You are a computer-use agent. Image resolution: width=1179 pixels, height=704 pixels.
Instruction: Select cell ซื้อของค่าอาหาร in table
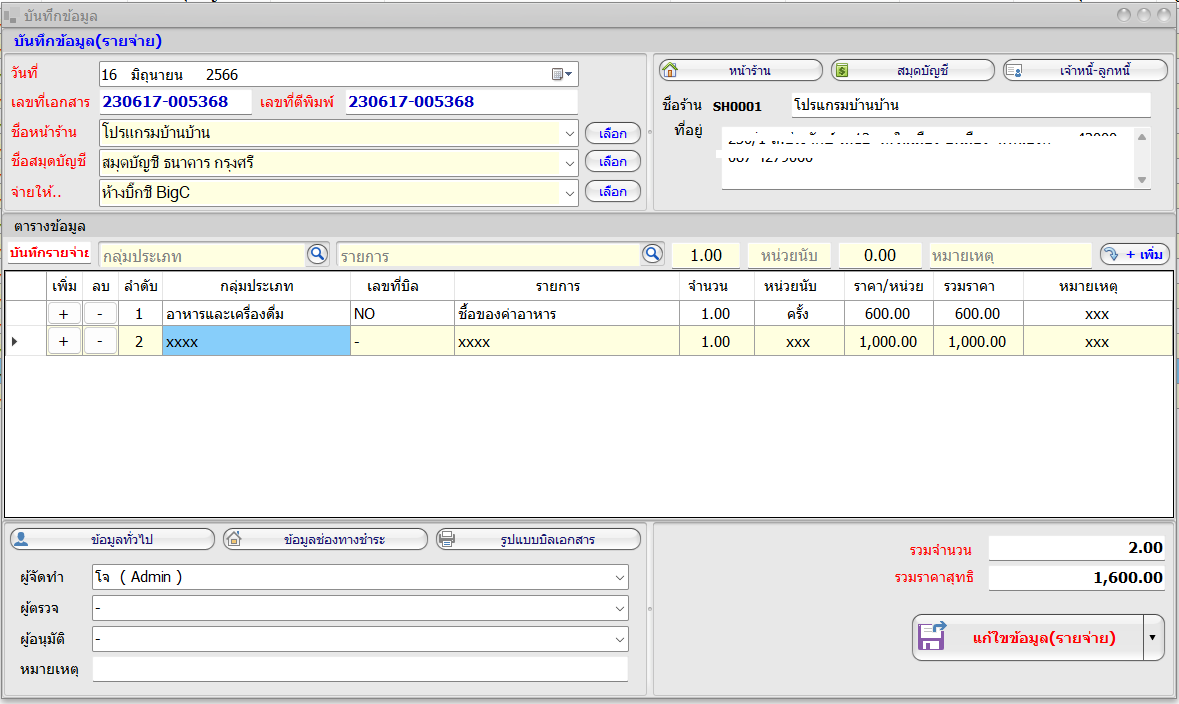pyautogui.click(x=567, y=314)
